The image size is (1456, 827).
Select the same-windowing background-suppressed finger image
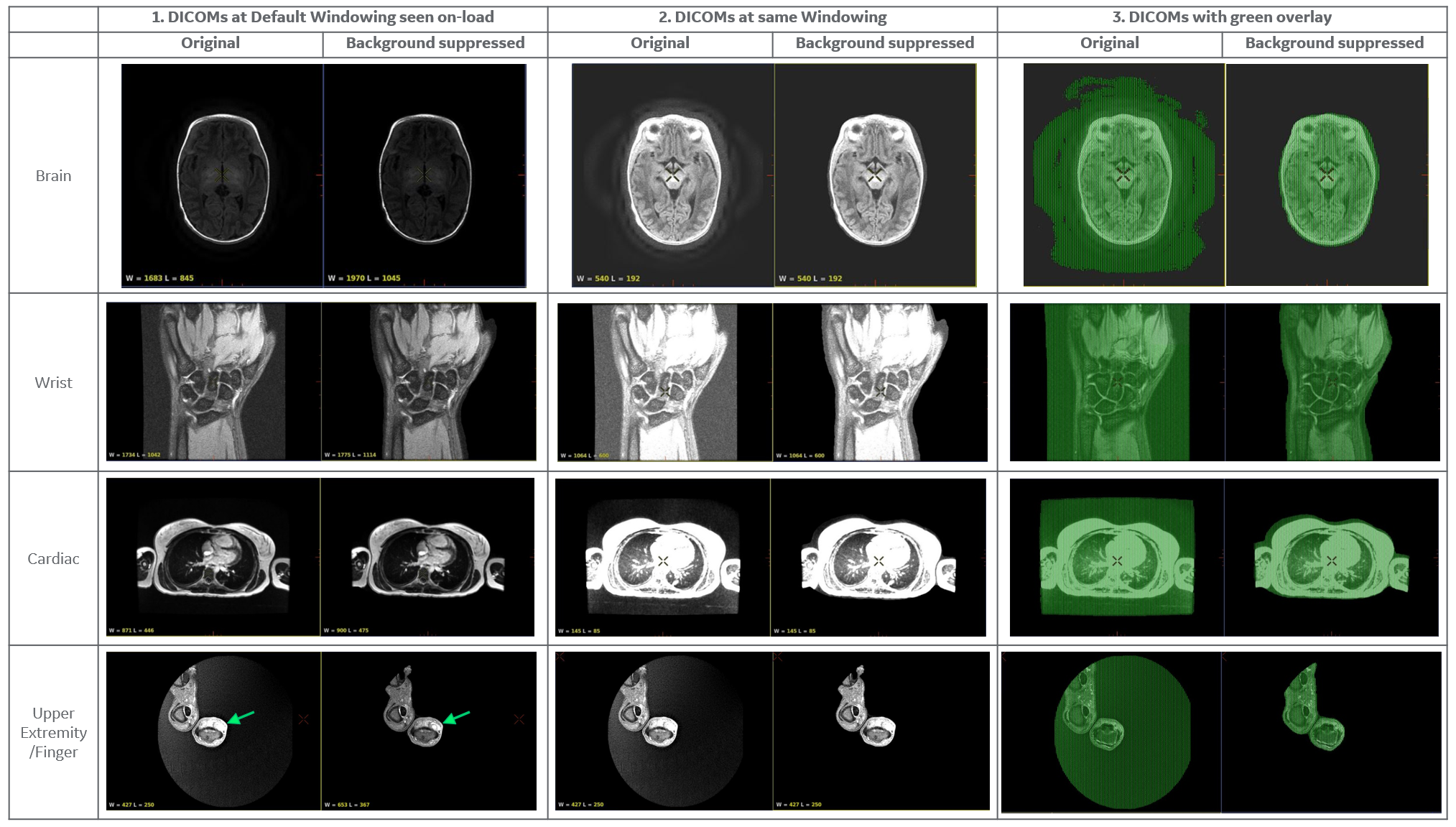tap(881, 731)
